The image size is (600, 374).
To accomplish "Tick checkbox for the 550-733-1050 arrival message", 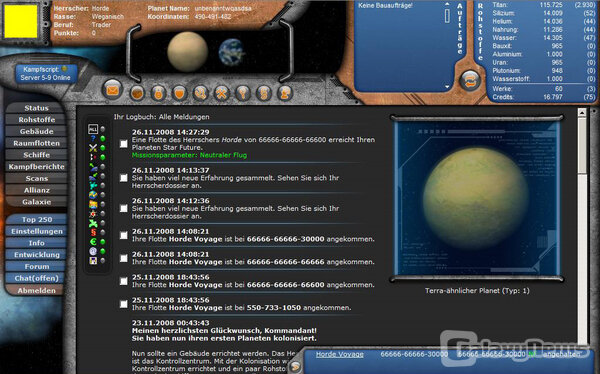I will click(x=124, y=304).
